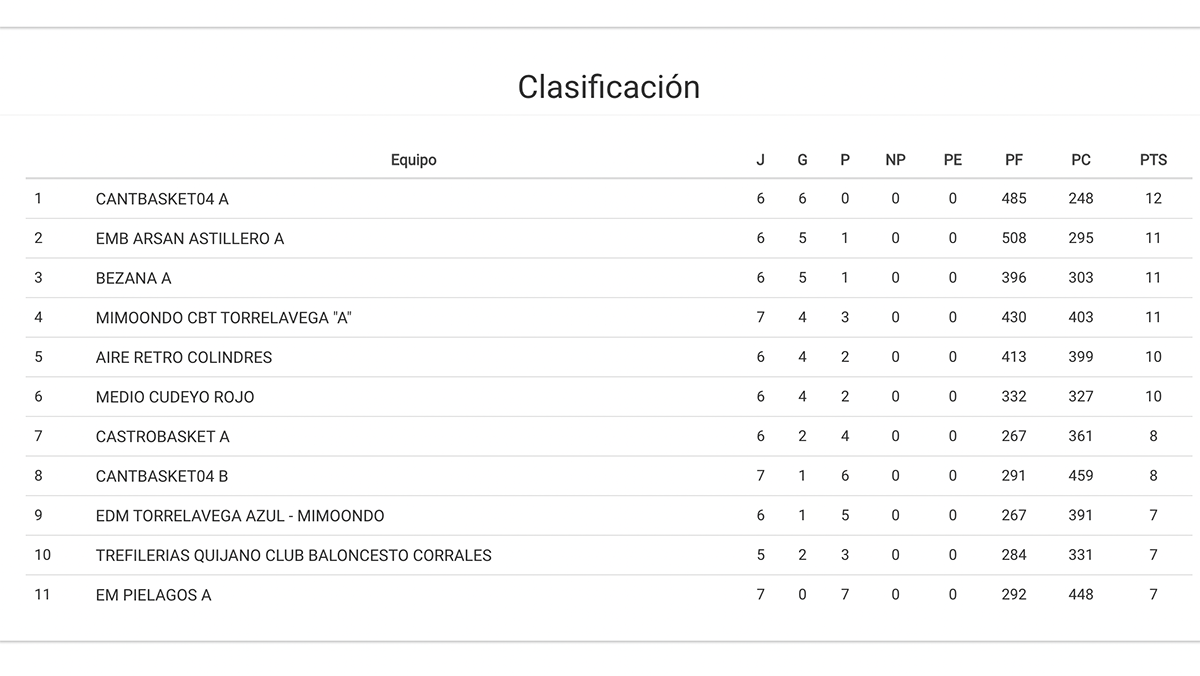Viewport: 1200px width, 676px height.
Task: Click the PE column header
Action: point(953,160)
